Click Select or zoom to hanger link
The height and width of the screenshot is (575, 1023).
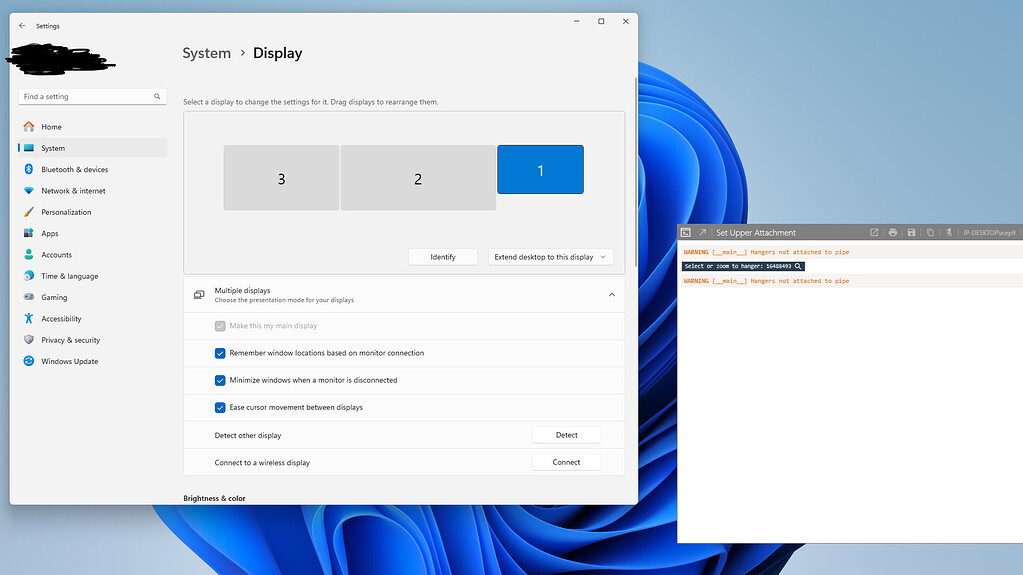coord(743,266)
